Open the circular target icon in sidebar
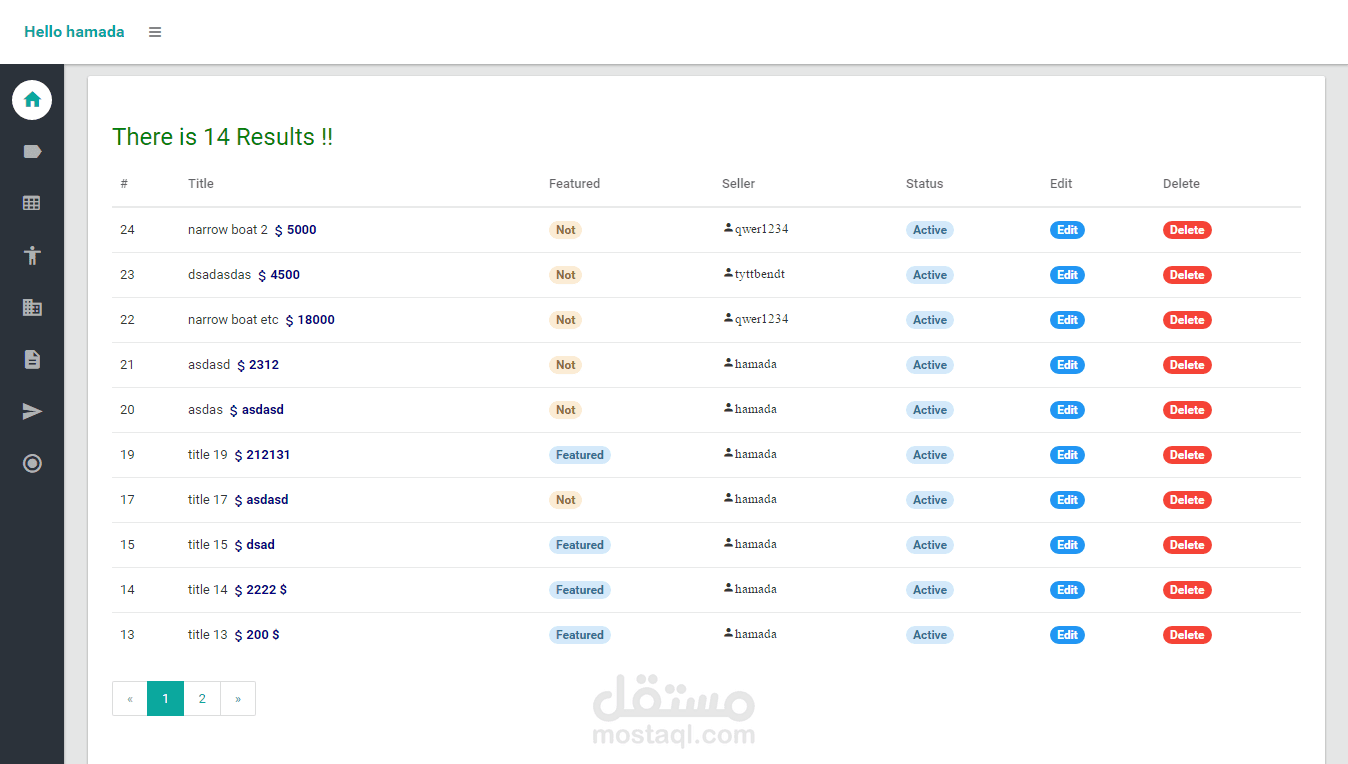 coord(32,463)
